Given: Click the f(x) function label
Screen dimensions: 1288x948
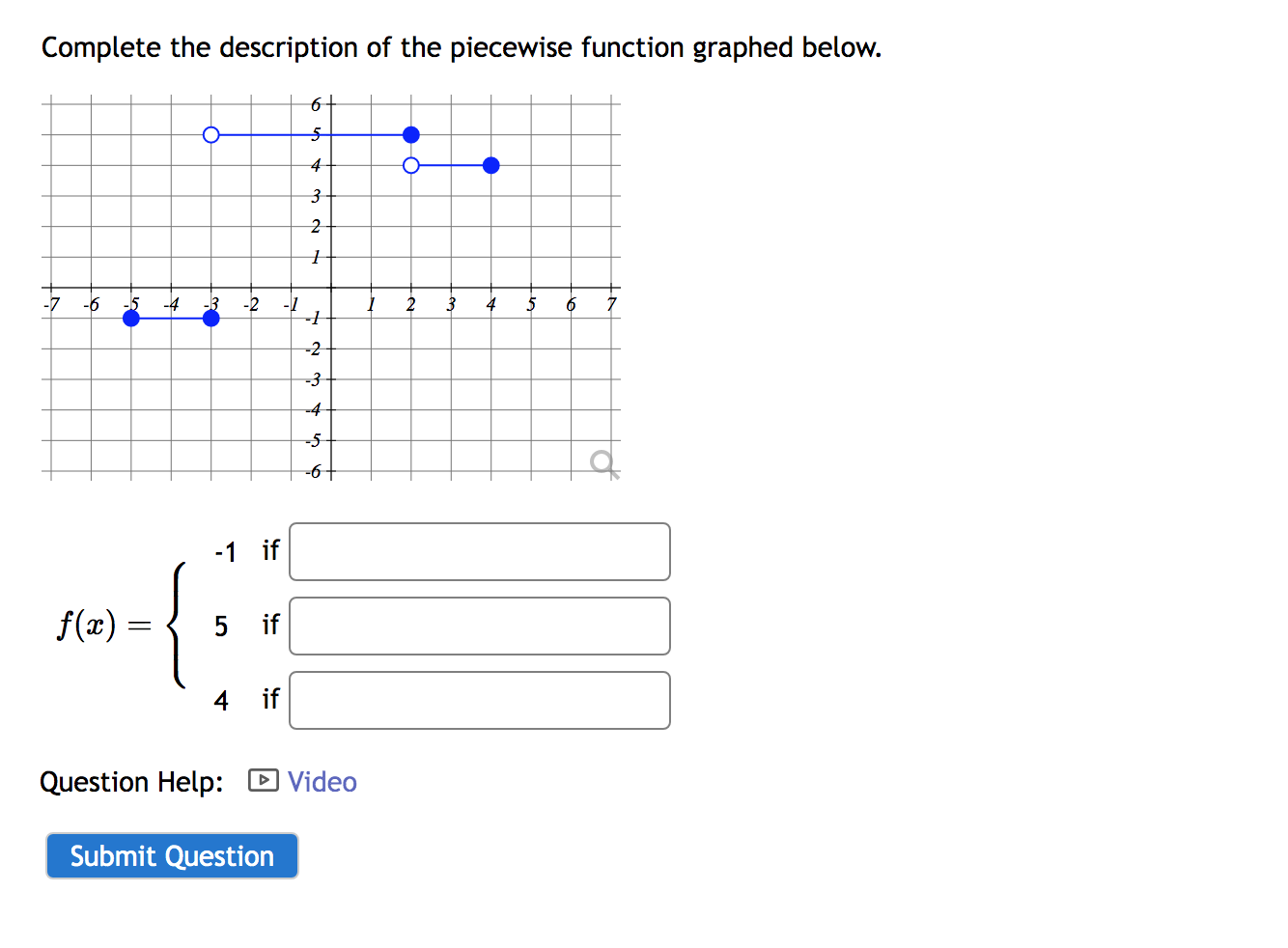Looking at the screenshot, I should point(87,626).
